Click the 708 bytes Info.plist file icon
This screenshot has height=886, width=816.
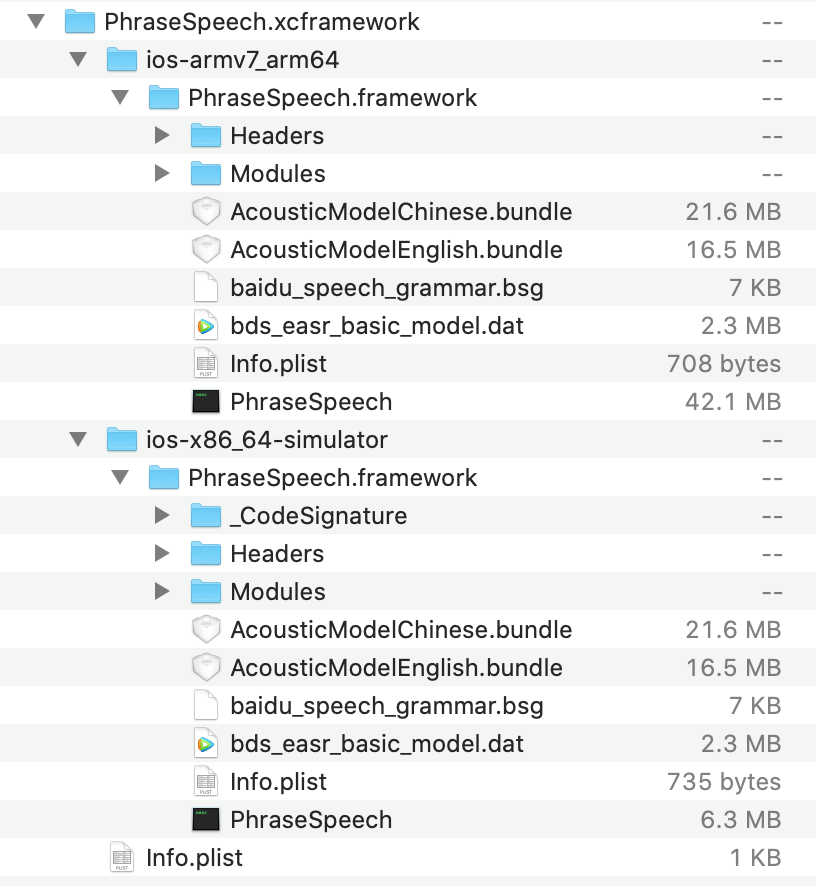click(x=205, y=364)
